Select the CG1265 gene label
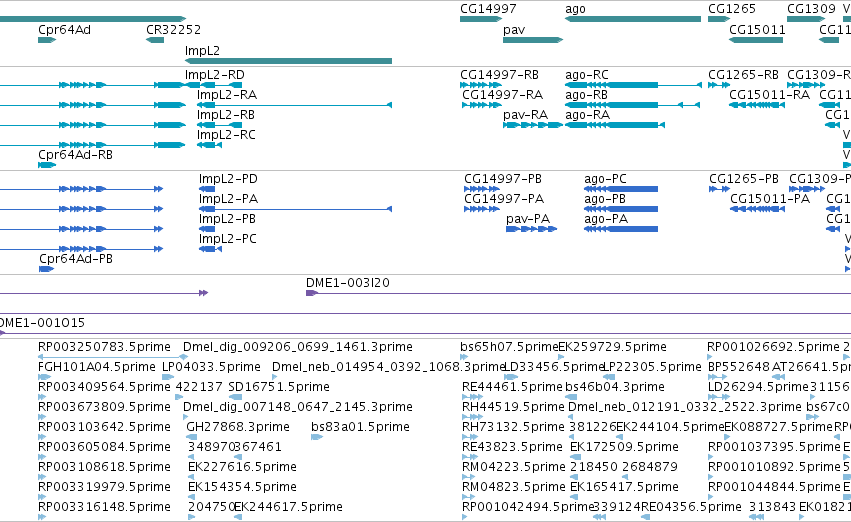Viewport: 851px width, 522px height. [732, 9]
